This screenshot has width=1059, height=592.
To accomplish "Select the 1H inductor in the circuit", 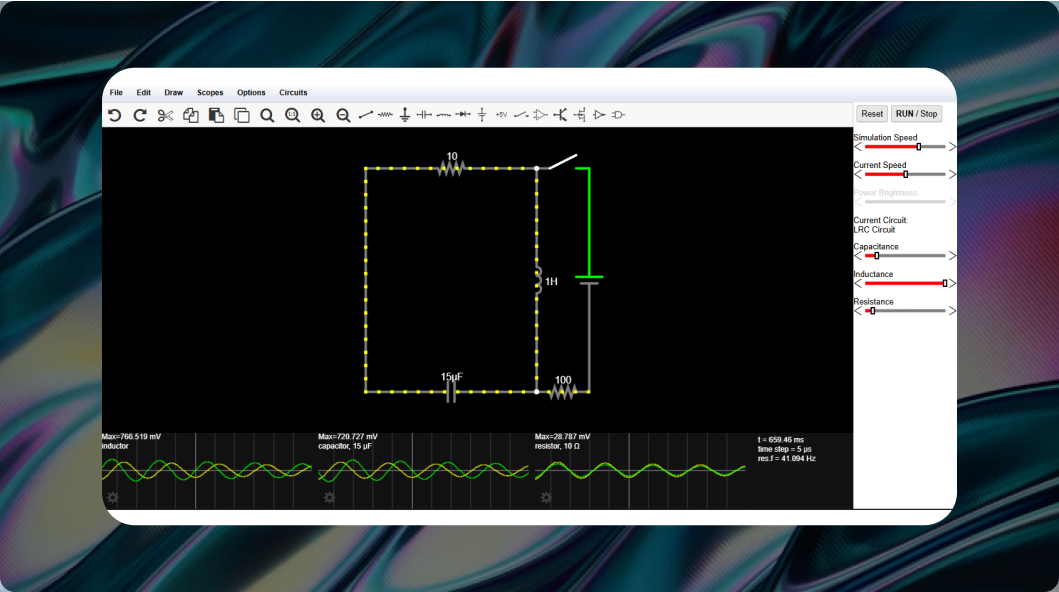I will click(x=538, y=281).
